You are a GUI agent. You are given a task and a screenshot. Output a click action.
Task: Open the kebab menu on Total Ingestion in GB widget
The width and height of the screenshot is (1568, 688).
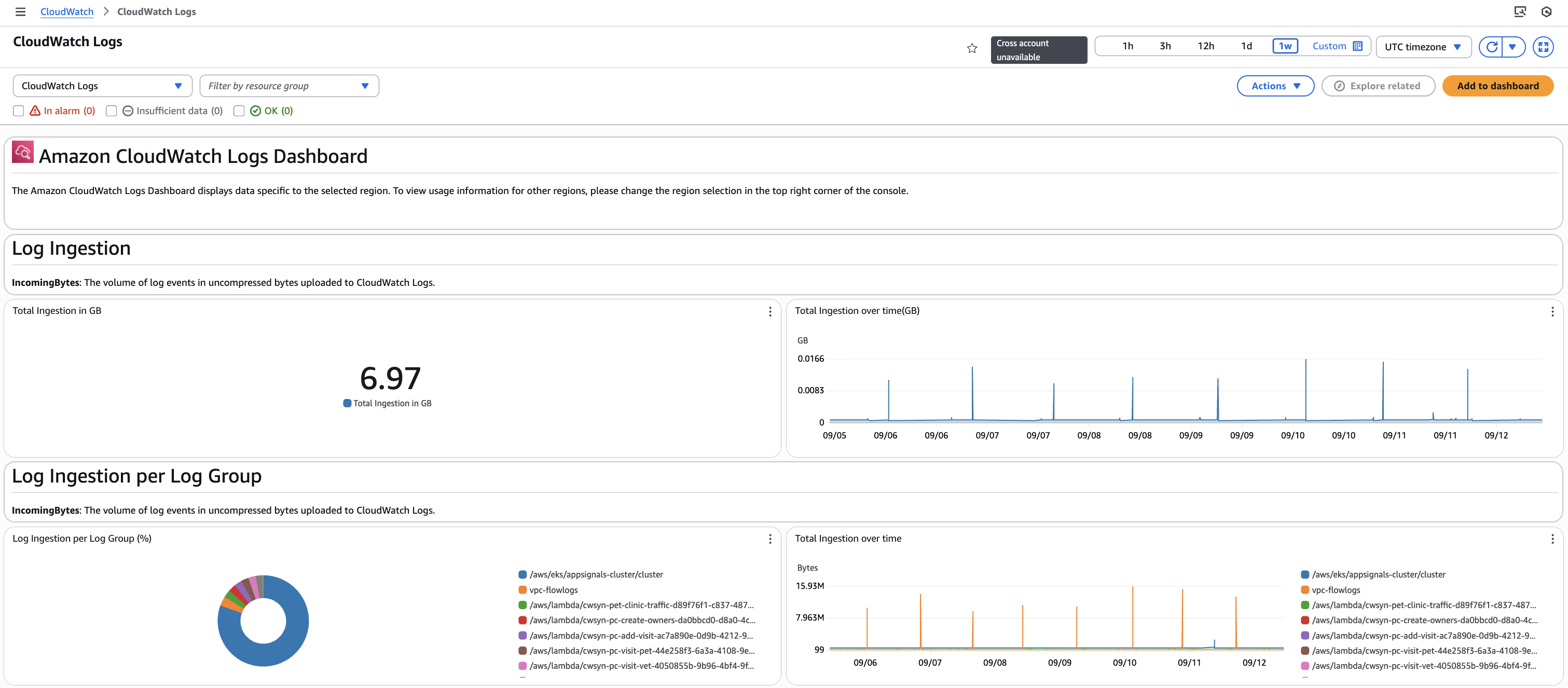point(769,311)
